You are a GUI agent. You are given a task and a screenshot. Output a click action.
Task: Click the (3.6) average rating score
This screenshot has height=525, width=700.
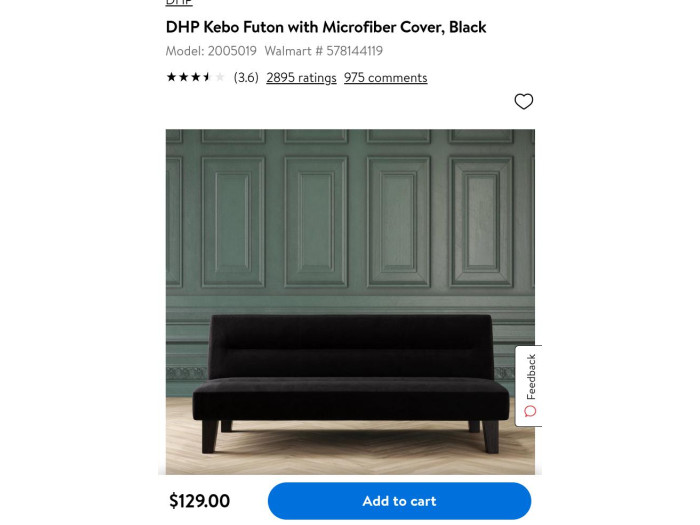[246, 78]
